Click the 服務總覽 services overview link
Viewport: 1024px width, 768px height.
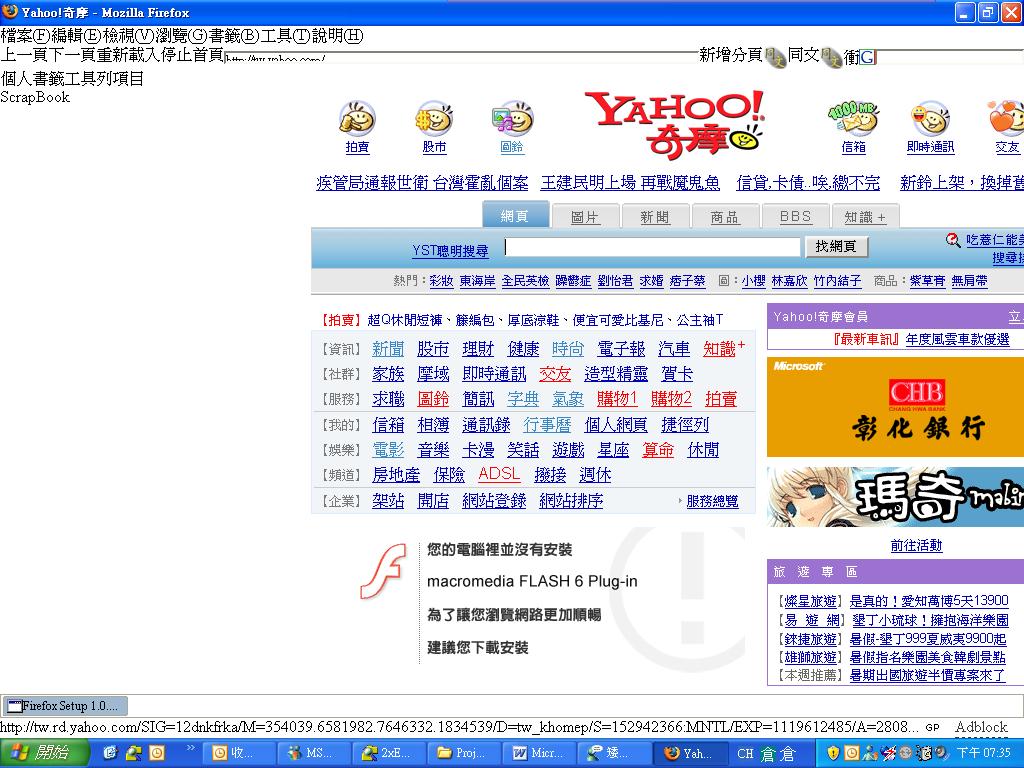pos(712,502)
